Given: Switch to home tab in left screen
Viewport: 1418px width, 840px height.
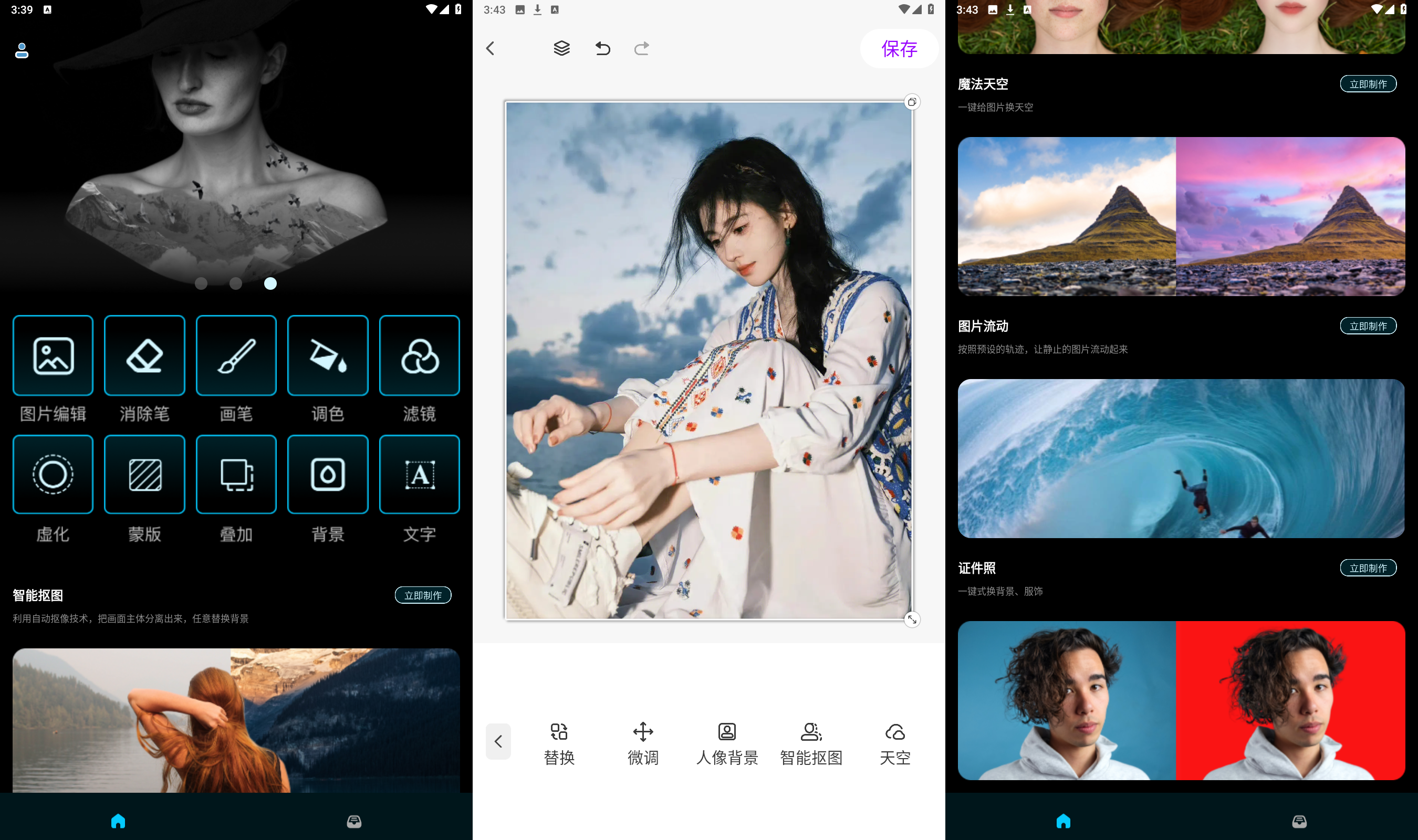Looking at the screenshot, I should (118, 821).
